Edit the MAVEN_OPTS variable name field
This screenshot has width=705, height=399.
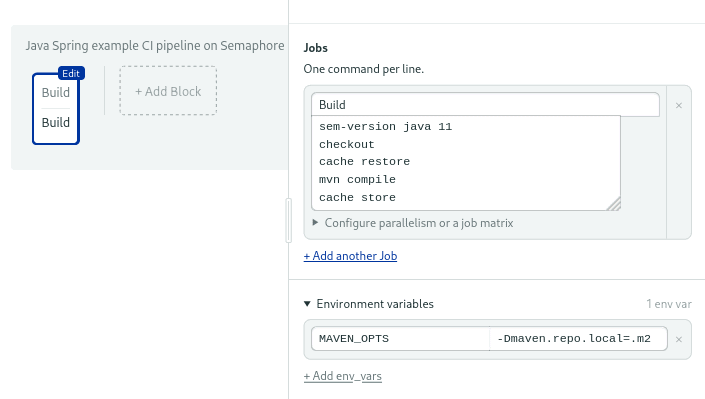(400, 339)
